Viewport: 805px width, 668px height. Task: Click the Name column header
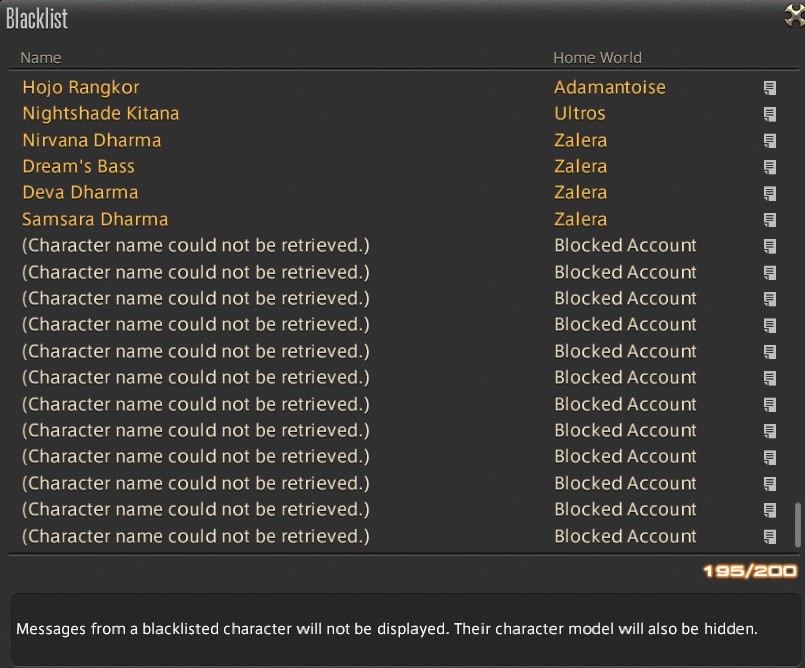pyautogui.click(x=41, y=58)
